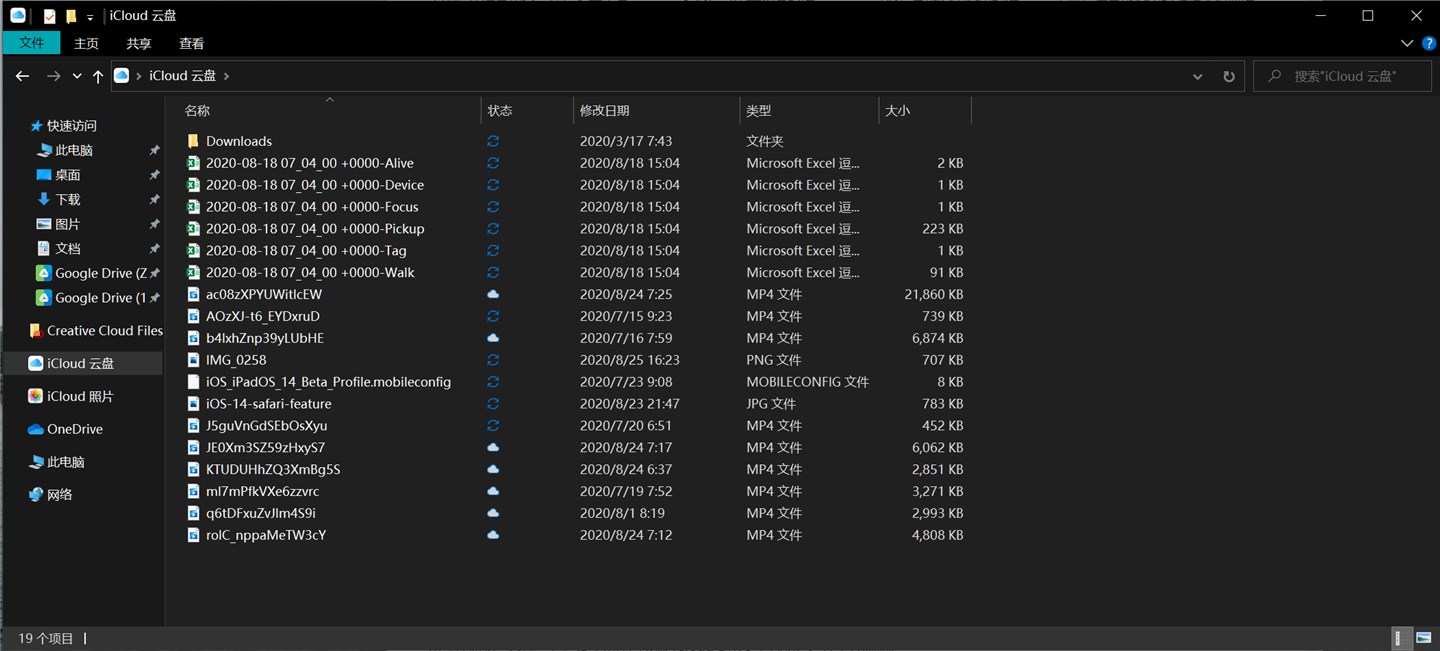Select file q6tDFxuZvJlm4S9i

tap(261, 514)
